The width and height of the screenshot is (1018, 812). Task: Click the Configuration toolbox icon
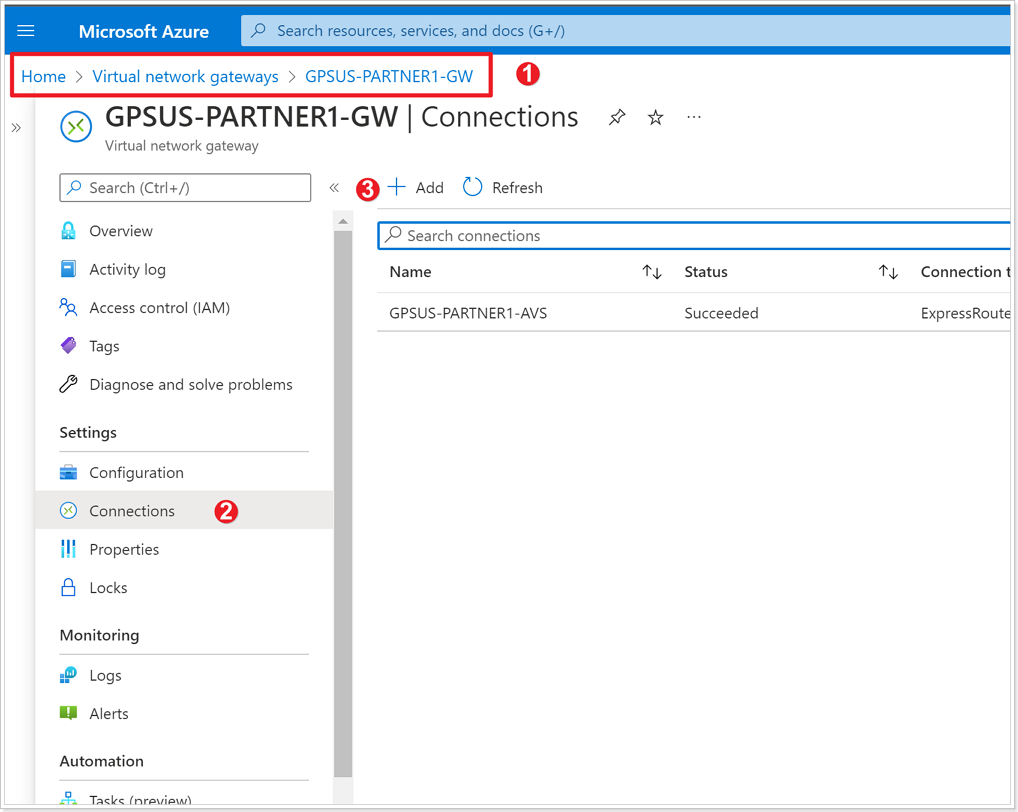68,472
